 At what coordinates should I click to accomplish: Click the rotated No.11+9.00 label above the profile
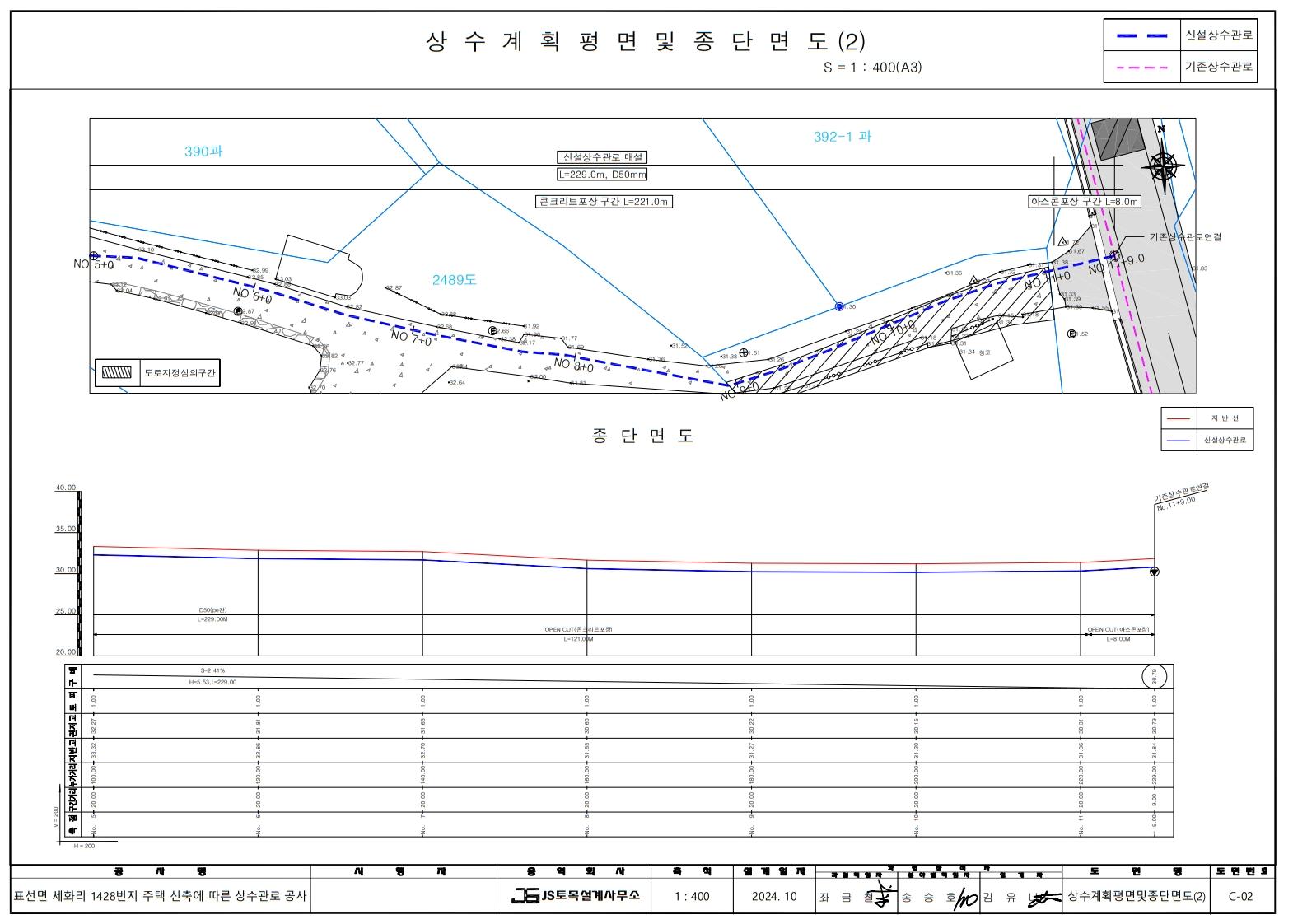tap(1176, 502)
